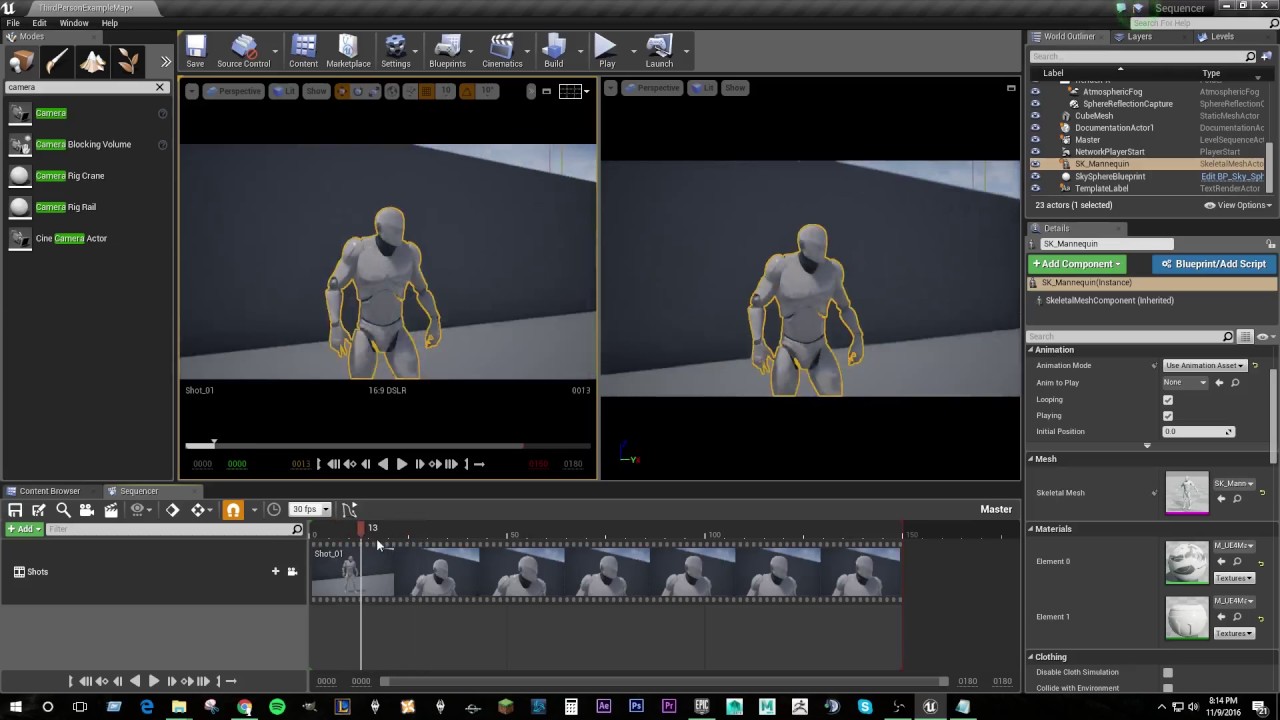Image resolution: width=1280 pixels, height=720 pixels.
Task: Toggle the Looping checkbox
Action: (x=1167, y=400)
